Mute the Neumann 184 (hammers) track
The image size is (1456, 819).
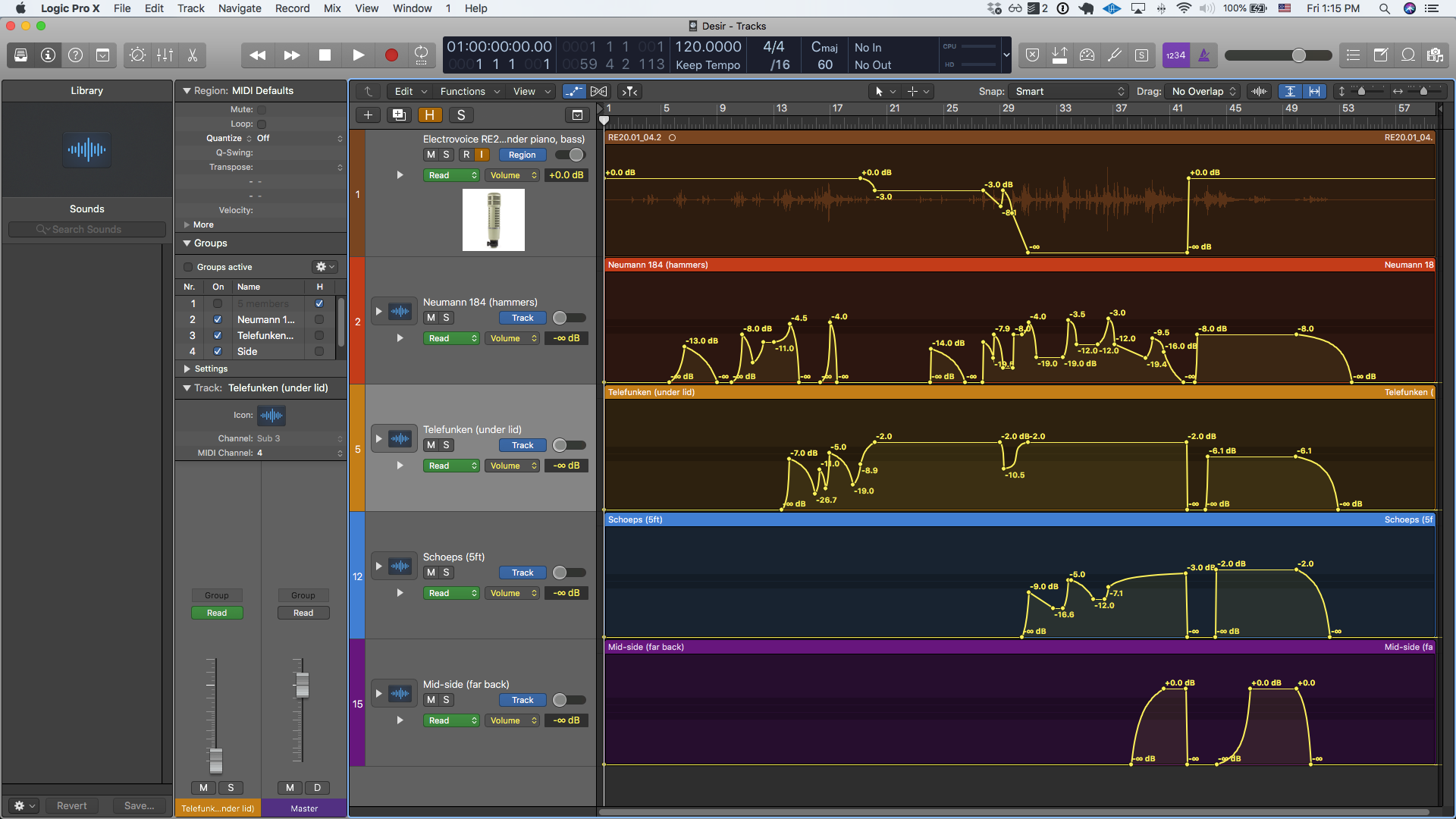pyautogui.click(x=431, y=318)
